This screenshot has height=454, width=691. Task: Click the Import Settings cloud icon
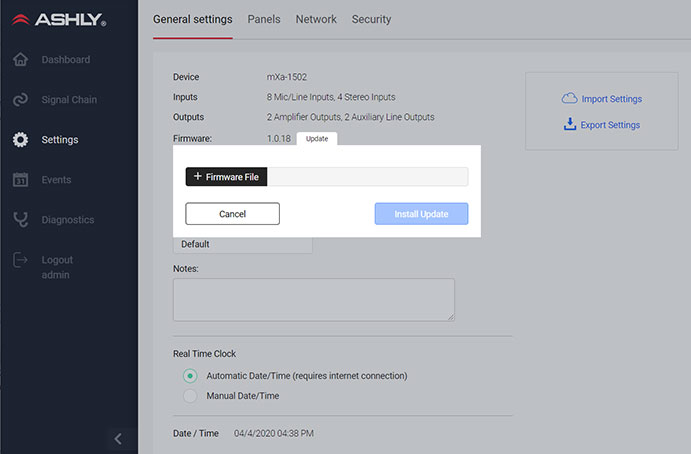pyautogui.click(x=570, y=98)
